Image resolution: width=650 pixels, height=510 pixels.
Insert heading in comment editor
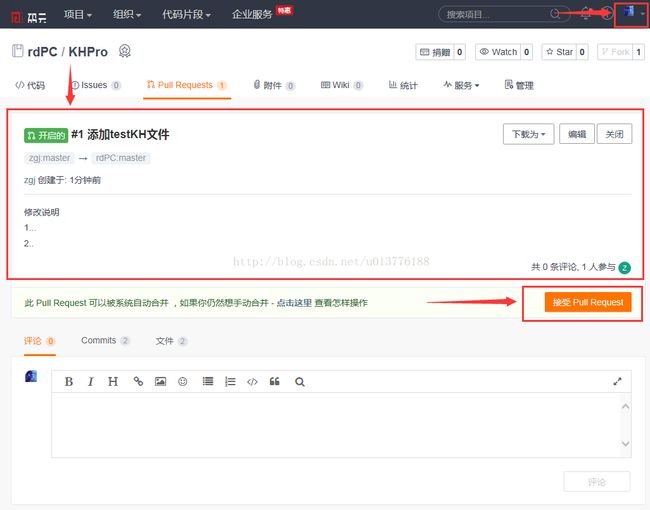point(113,381)
